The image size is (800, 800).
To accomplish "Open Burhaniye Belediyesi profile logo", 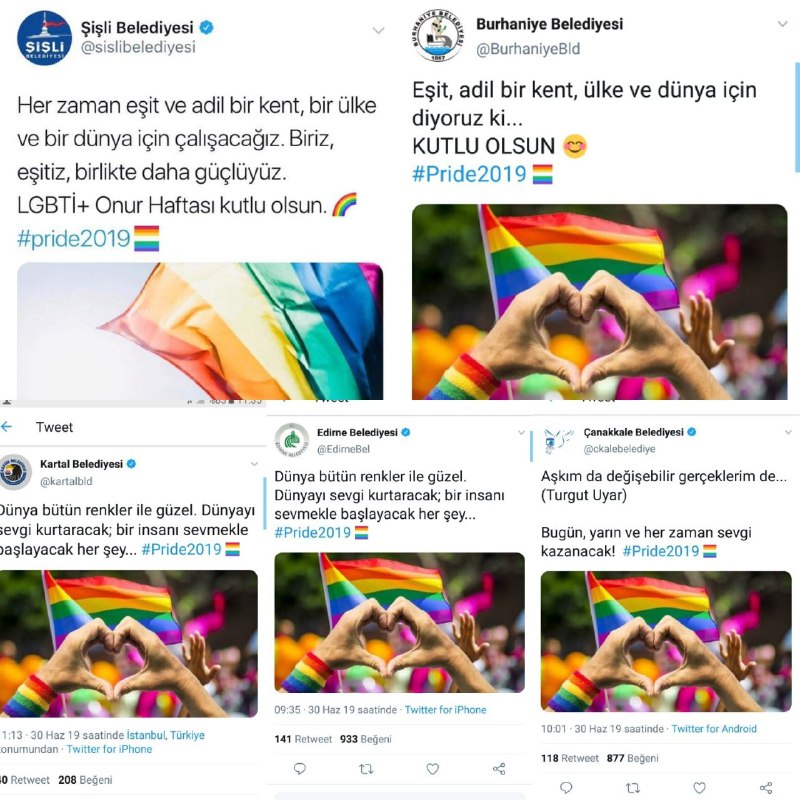I will (x=438, y=35).
